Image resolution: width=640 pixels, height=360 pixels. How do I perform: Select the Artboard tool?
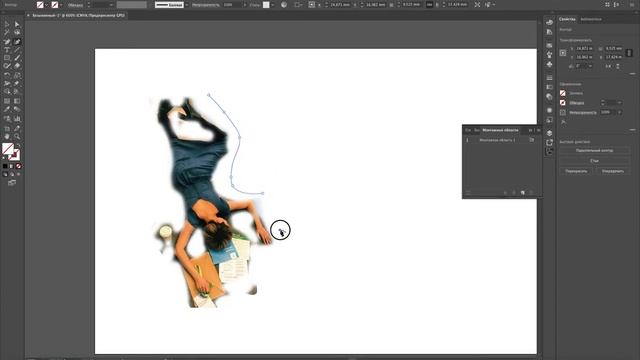pos(7,129)
